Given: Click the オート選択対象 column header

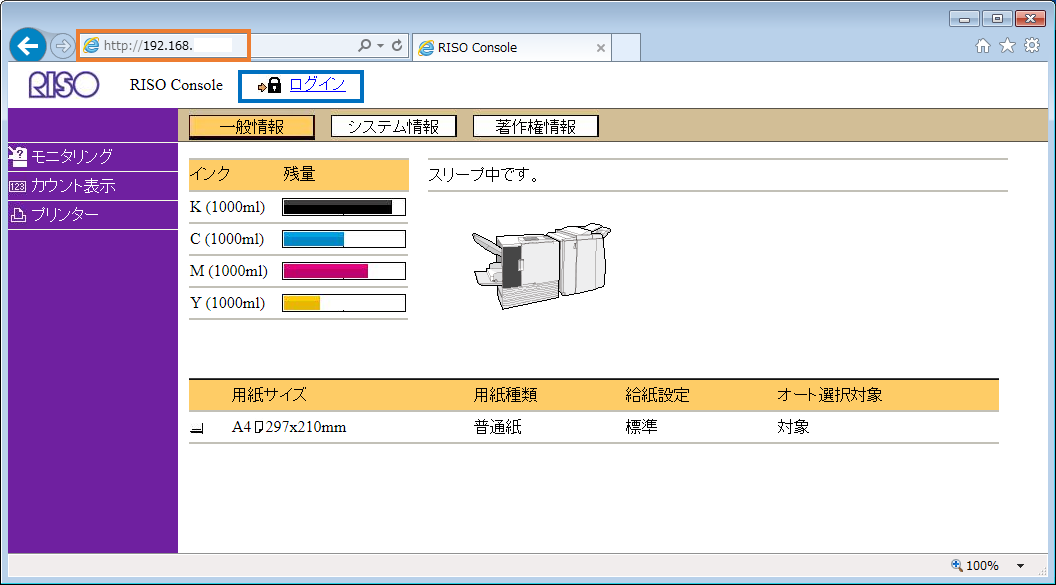Looking at the screenshot, I should tap(830, 394).
